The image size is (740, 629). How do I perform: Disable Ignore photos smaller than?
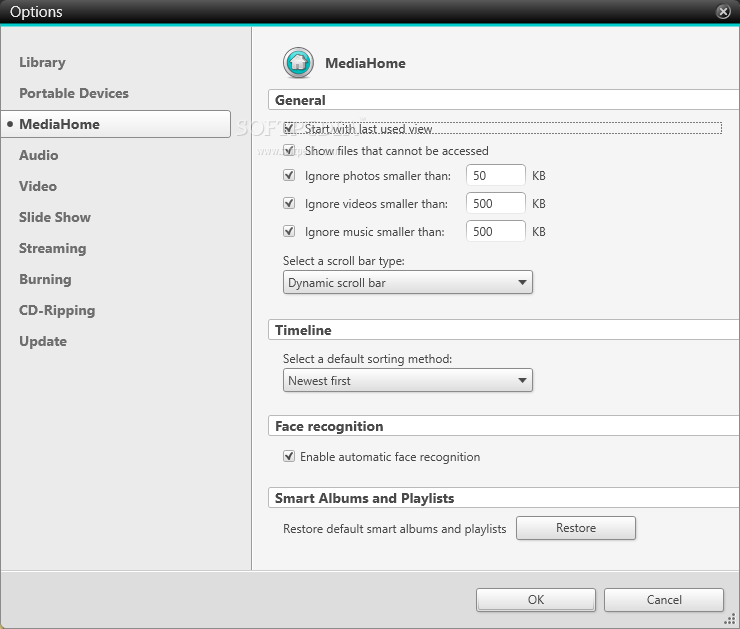[289, 176]
